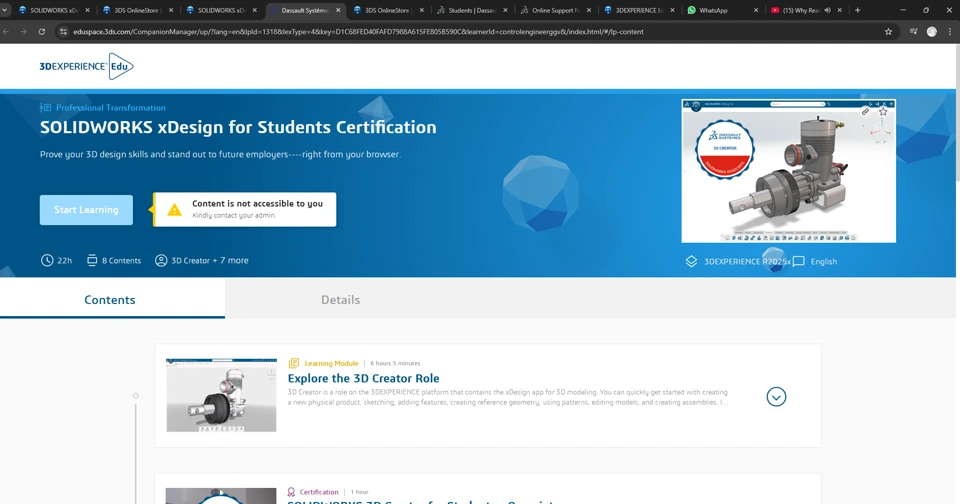Click the user icon beside 3D Creator

point(161,260)
